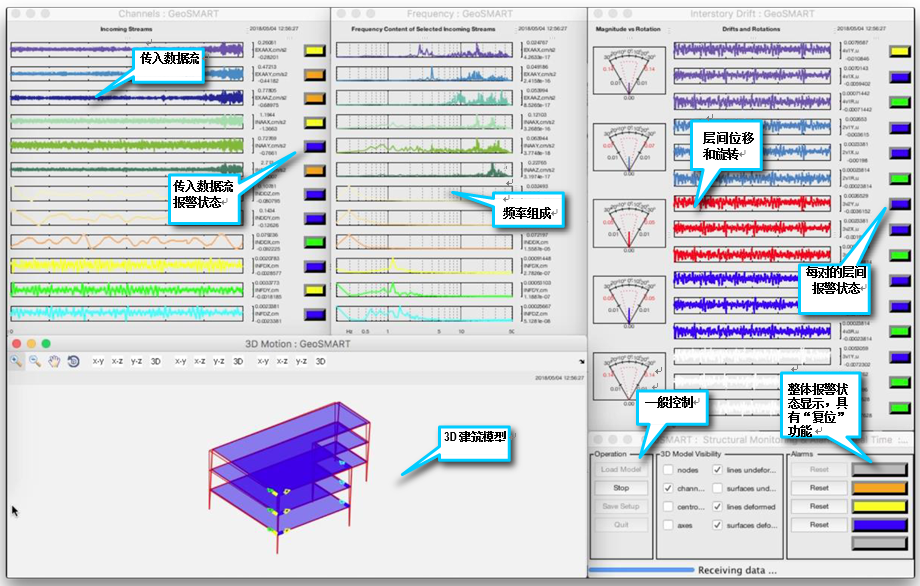Click the top Magnitude vs Rotation gauge

pos(628,72)
